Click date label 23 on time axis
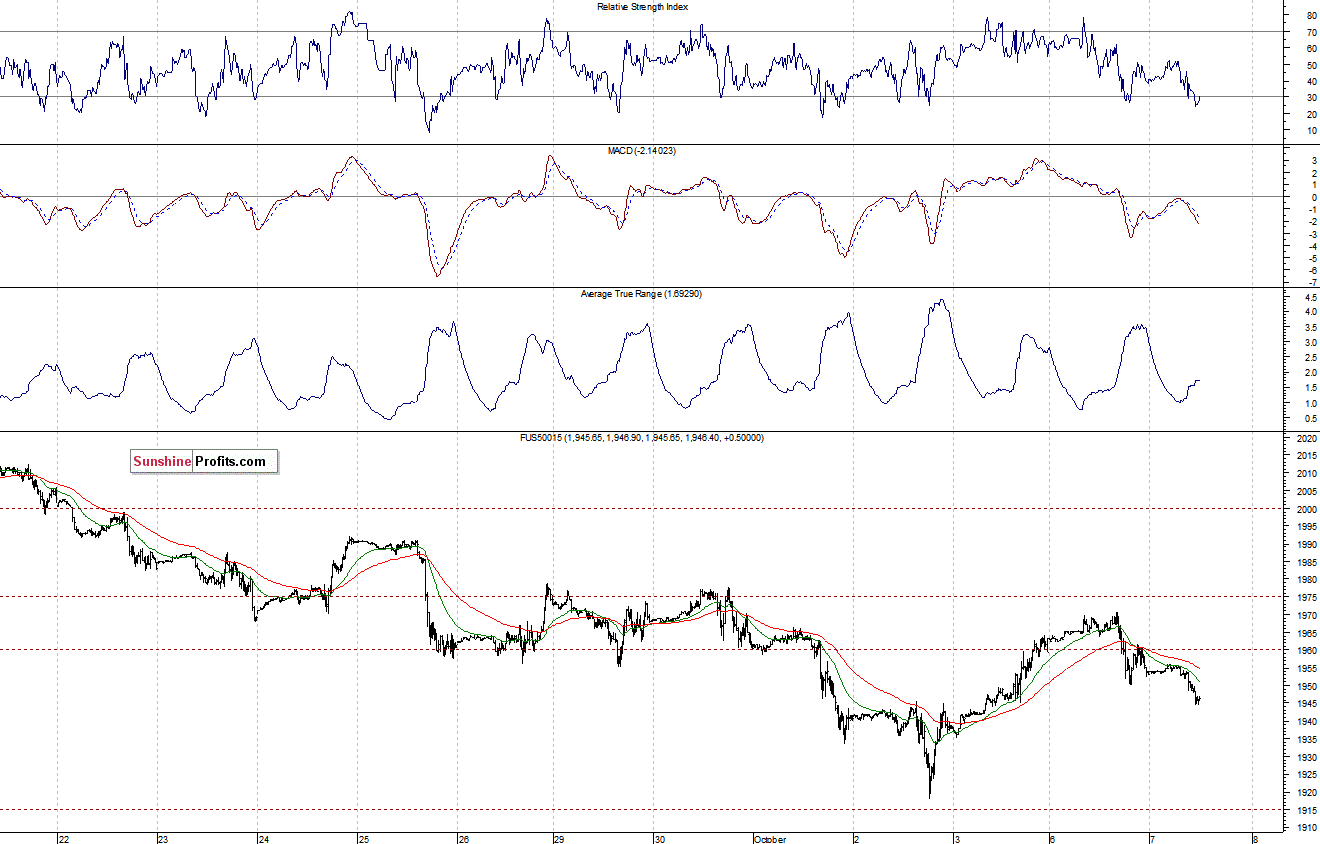Screen dimensions: 1320x844 (163, 838)
